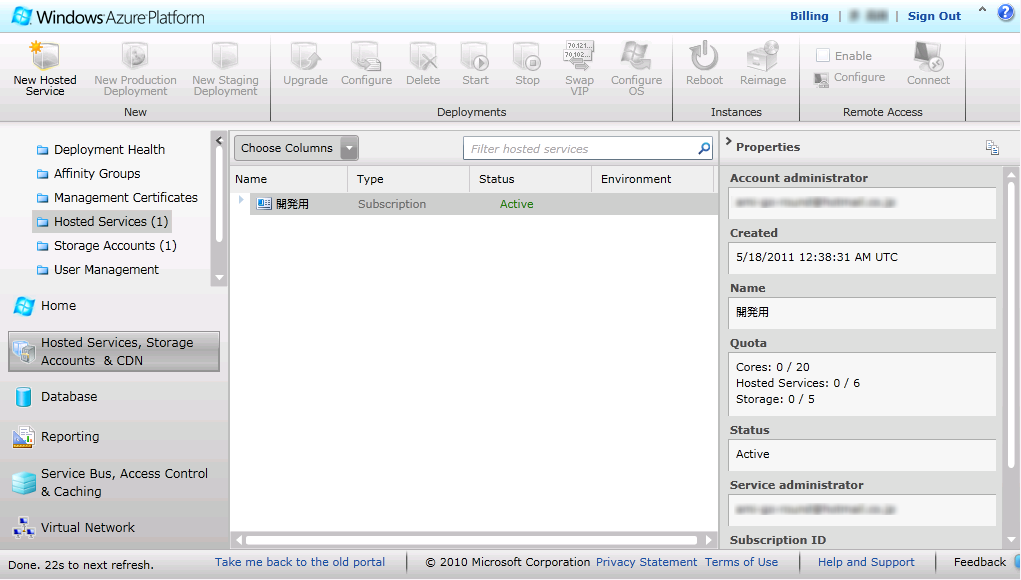This screenshot has width=1021, height=580.
Task: Collapse the header with the caret icon
Action: (x=982, y=10)
